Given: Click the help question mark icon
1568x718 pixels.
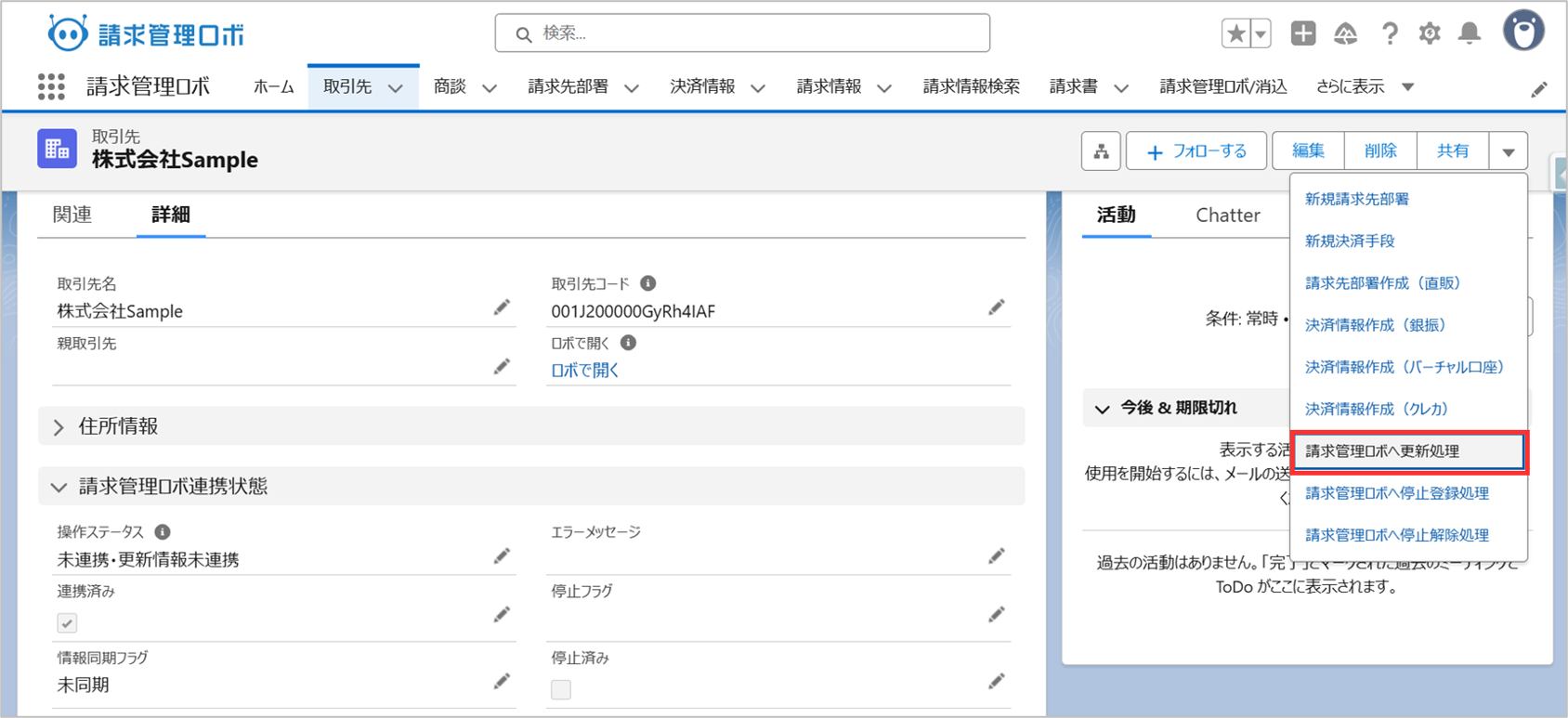Looking at the screenshot, I should click(1389, 34).
